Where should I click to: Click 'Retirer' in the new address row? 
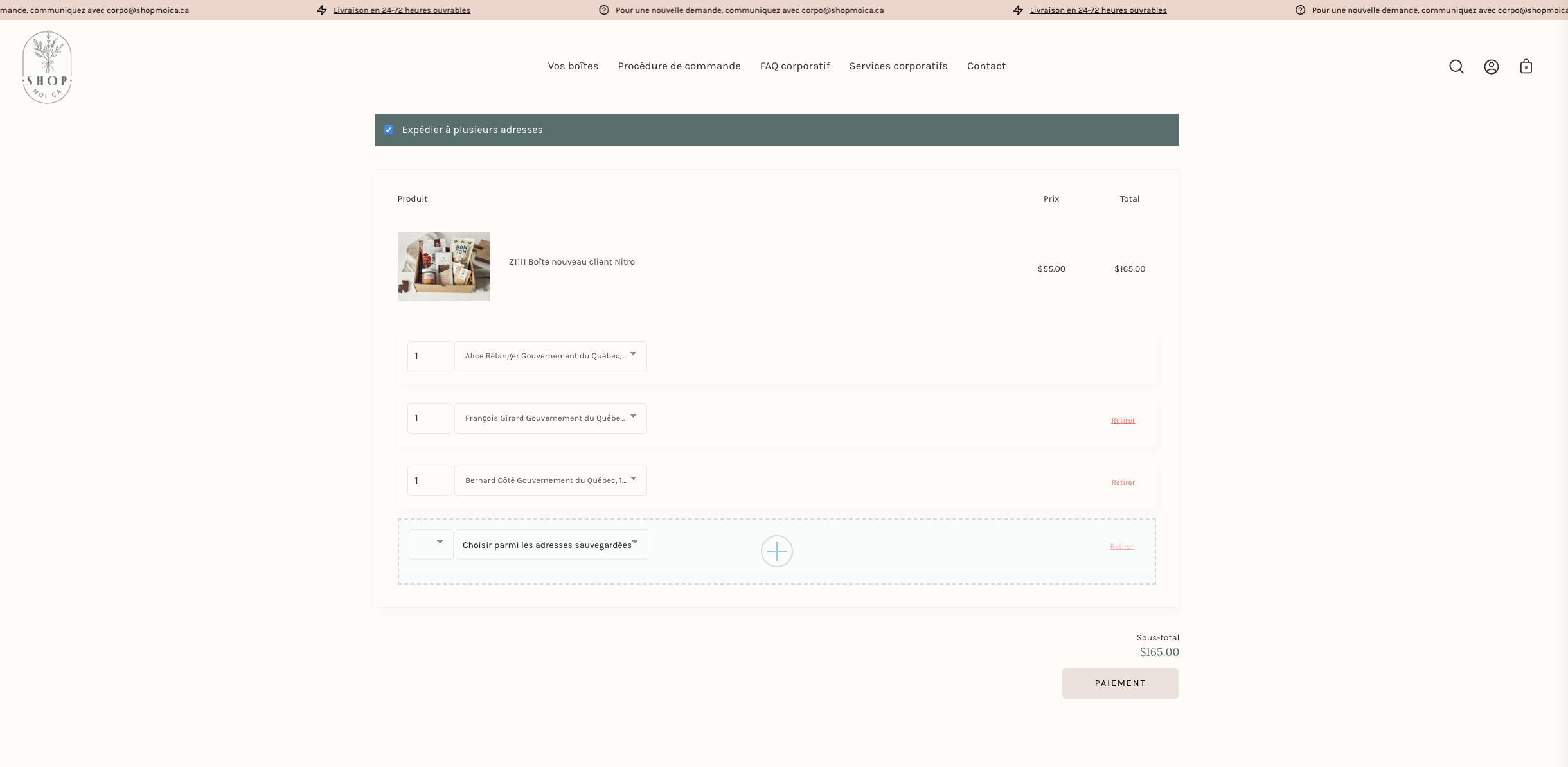coord(1121,547)
